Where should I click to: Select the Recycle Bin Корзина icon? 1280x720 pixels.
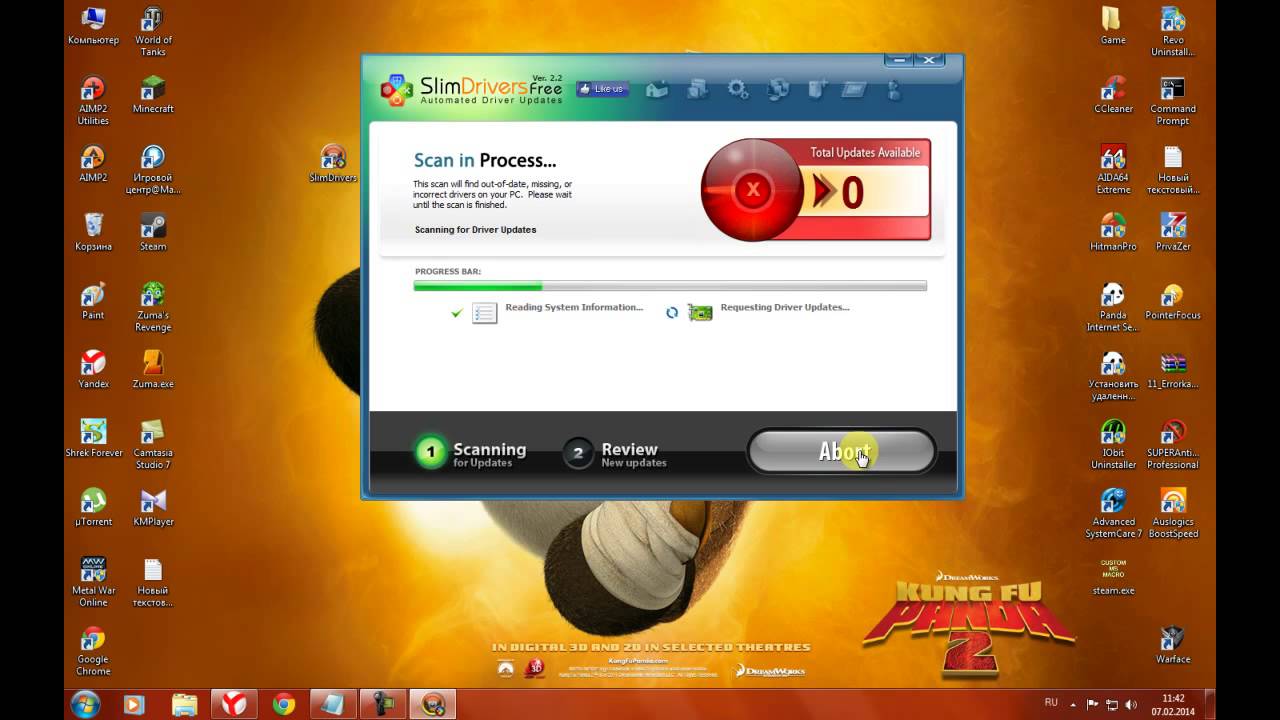pyautogui.click(x=93, y=233)
